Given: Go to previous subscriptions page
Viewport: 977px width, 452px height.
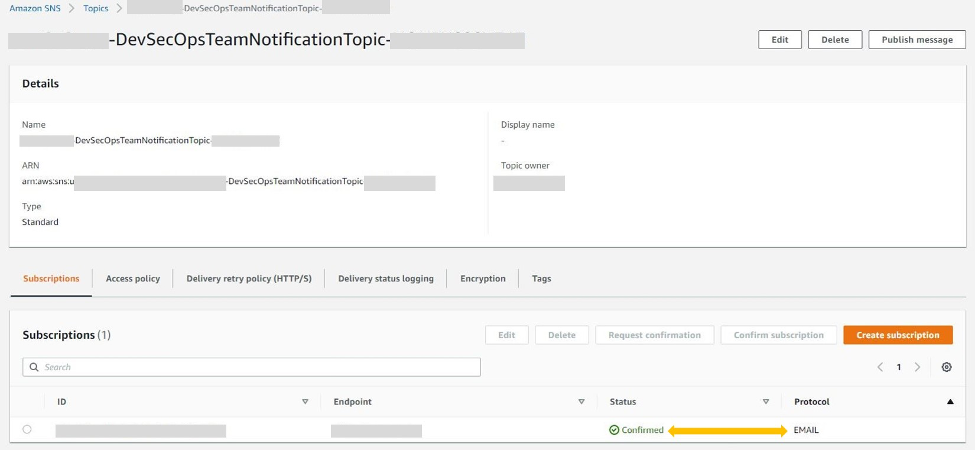Looking at the screenshot, I should click(880, 368).
